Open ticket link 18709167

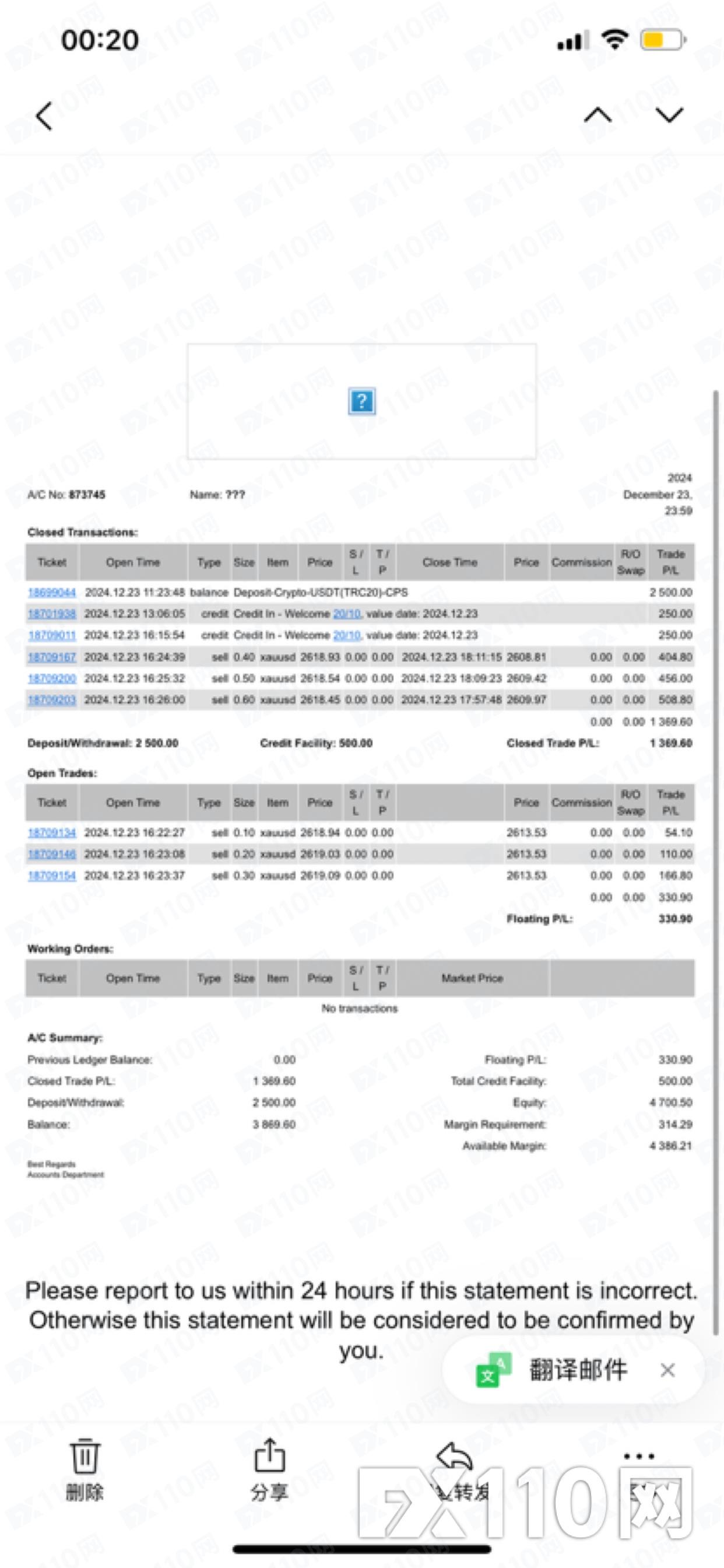pos(52,657)
